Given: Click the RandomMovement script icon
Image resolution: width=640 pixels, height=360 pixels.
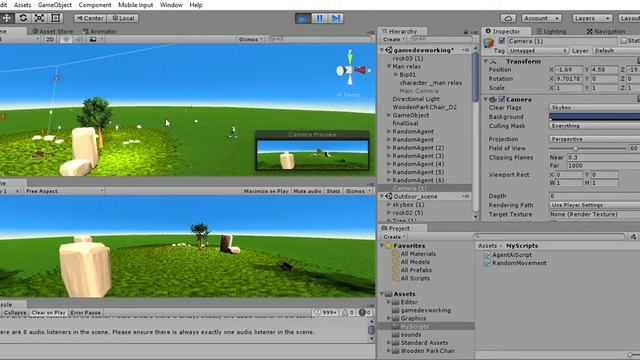Looking at the screenshot, I should 487,263.
